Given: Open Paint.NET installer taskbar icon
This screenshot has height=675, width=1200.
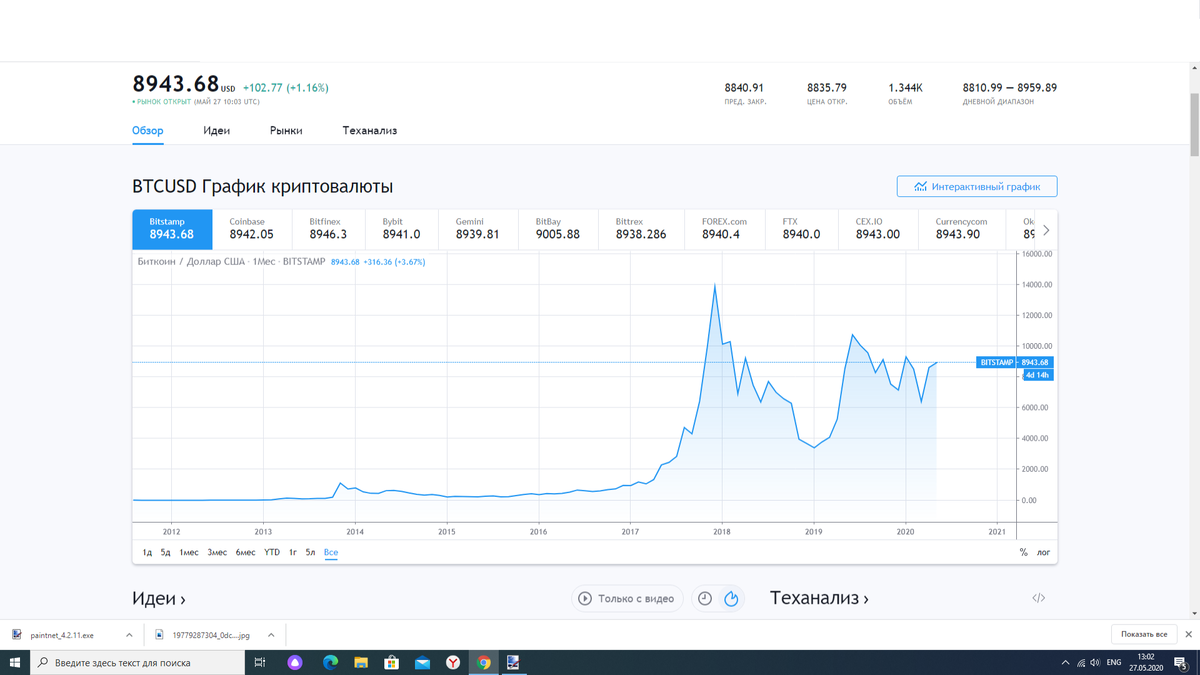Looking at the screenshot, I should (x=513, y=662).
